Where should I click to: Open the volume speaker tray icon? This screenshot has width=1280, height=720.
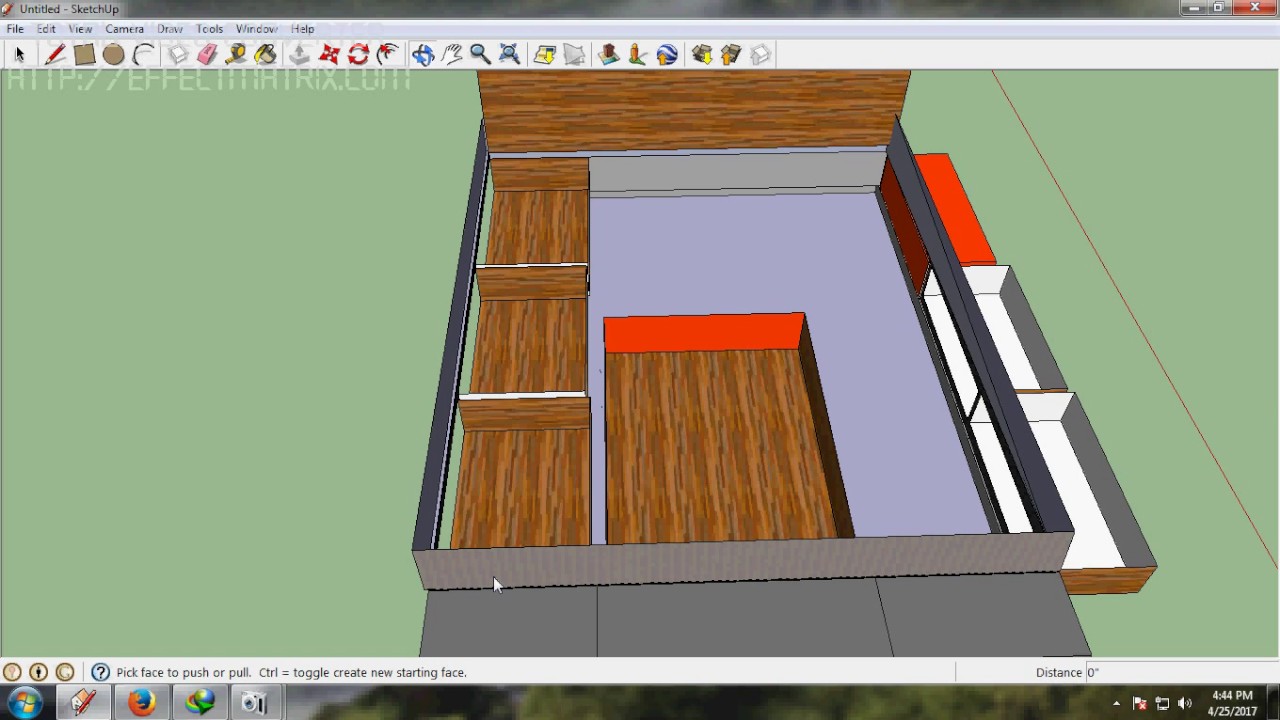[1185, 704]
